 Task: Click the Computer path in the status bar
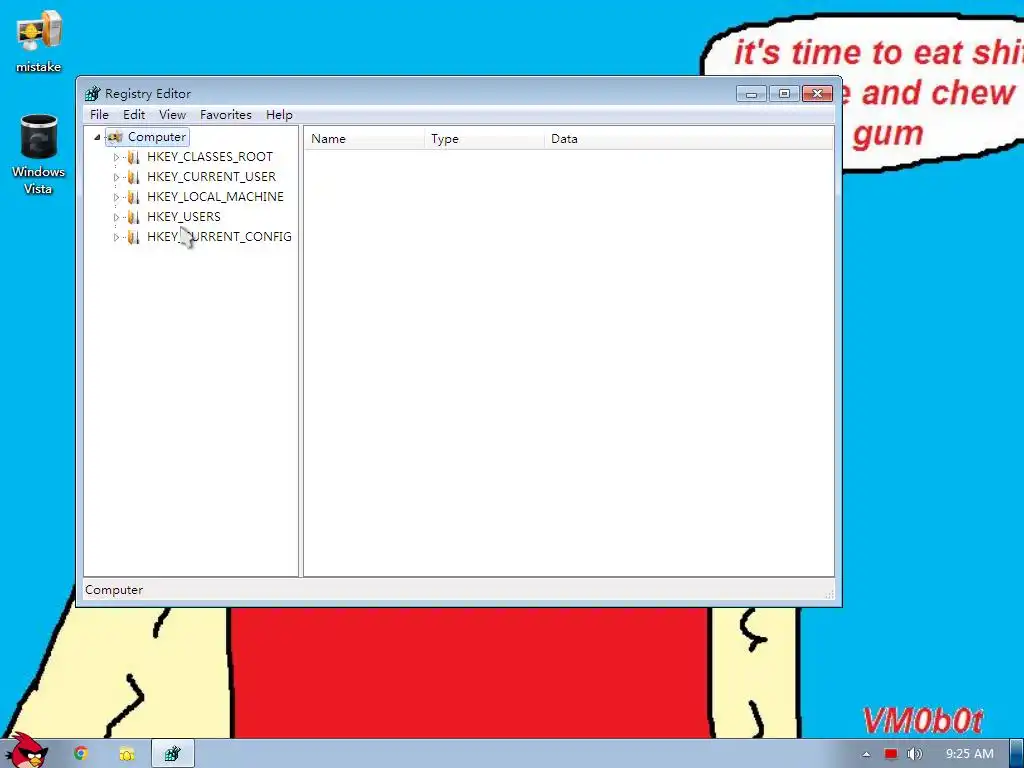pos(114,590)
